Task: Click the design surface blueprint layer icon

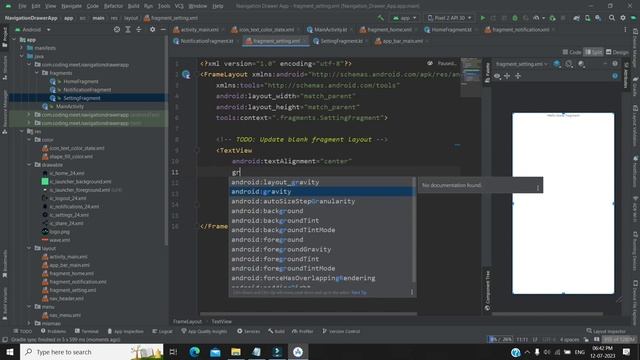Action: point(557,64)
